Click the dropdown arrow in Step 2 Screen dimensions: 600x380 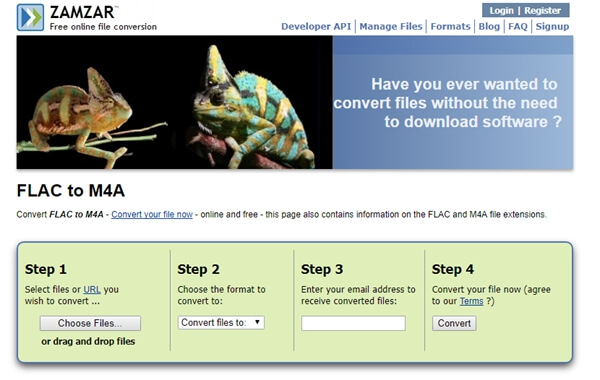pyautogui.click(x=257, y=322)
